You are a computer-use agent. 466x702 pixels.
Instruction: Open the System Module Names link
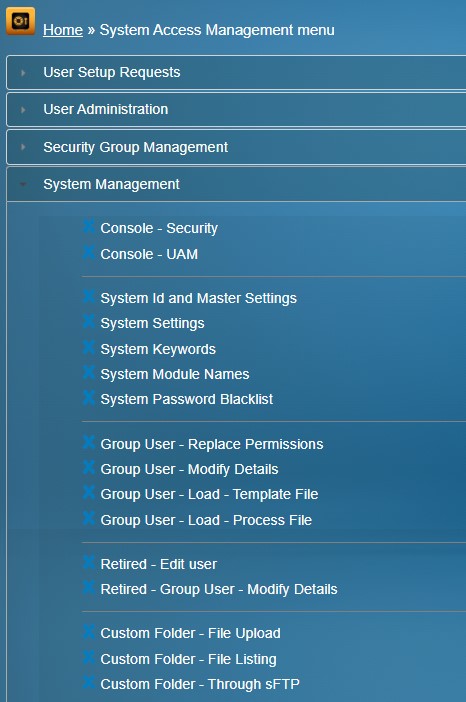click(175, 374)
